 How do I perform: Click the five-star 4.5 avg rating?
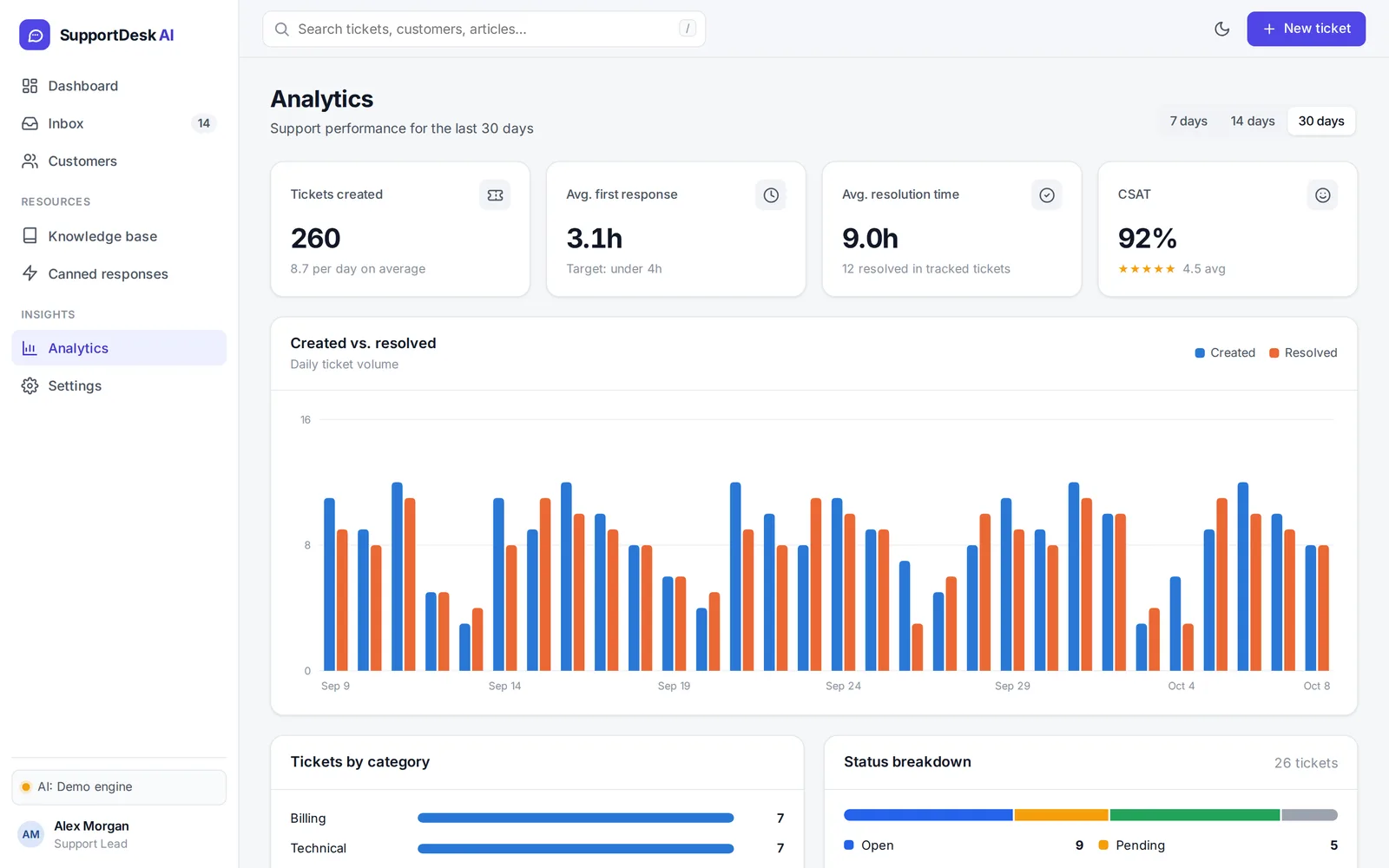coord(1171,269)
